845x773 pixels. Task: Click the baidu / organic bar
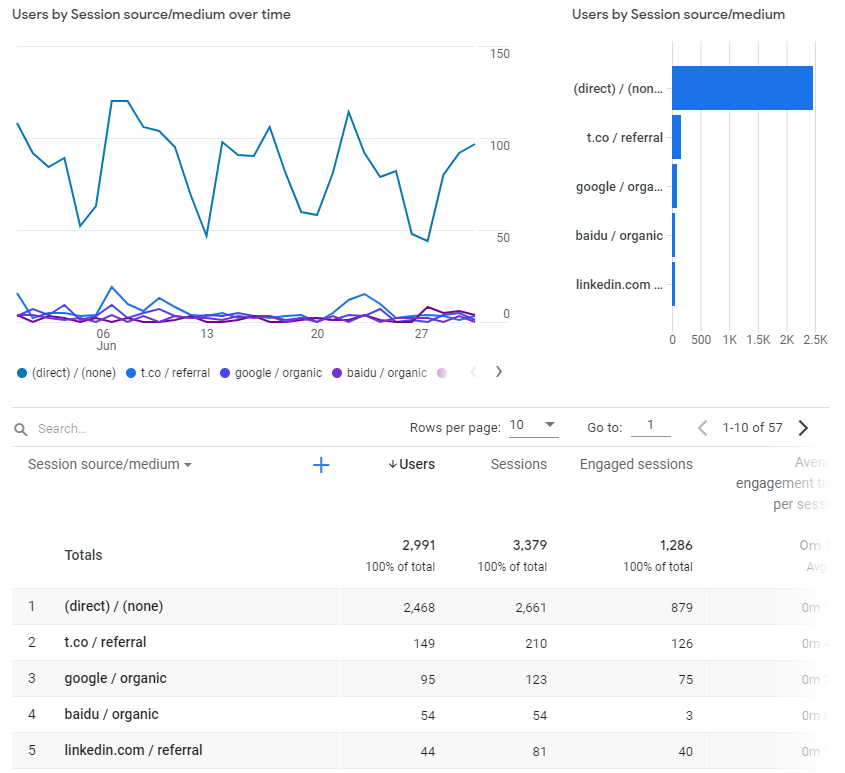point(673,235)
